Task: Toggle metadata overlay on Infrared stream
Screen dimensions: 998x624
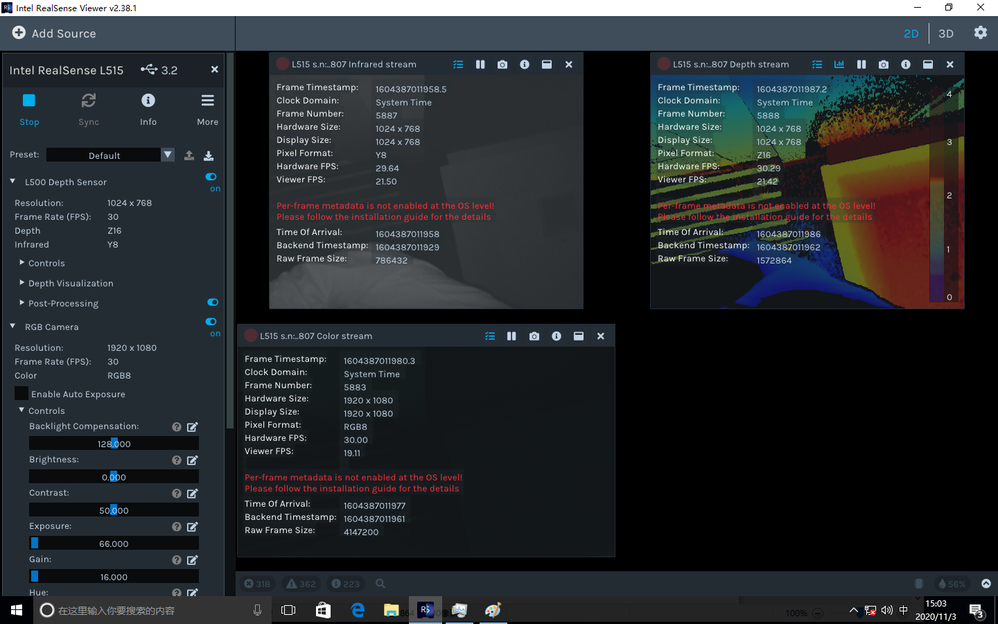Action: click(458, 64)
